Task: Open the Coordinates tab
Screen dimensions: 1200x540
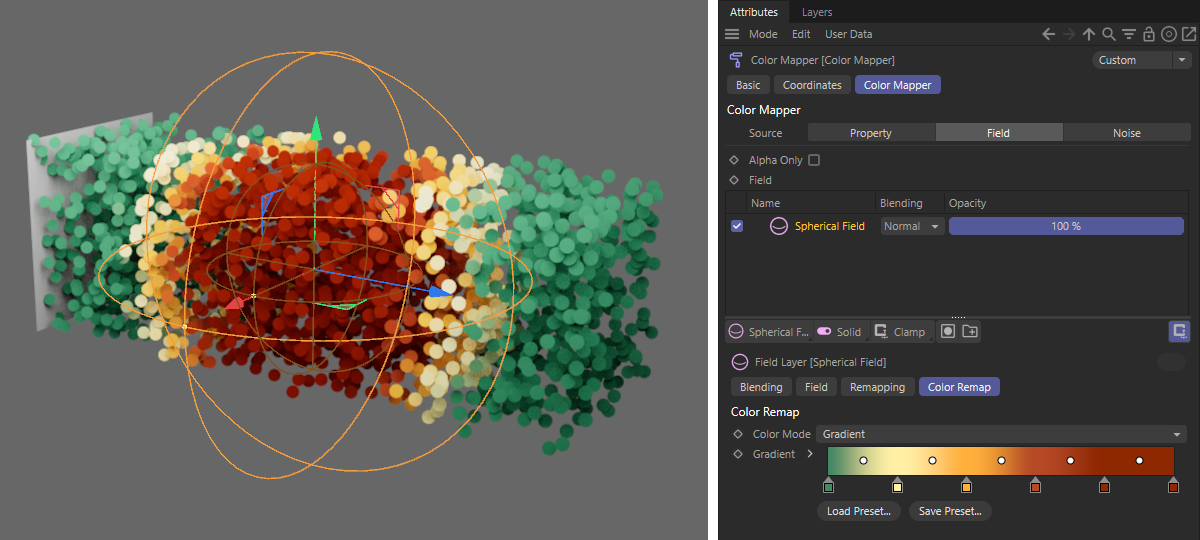Action: 812,85
